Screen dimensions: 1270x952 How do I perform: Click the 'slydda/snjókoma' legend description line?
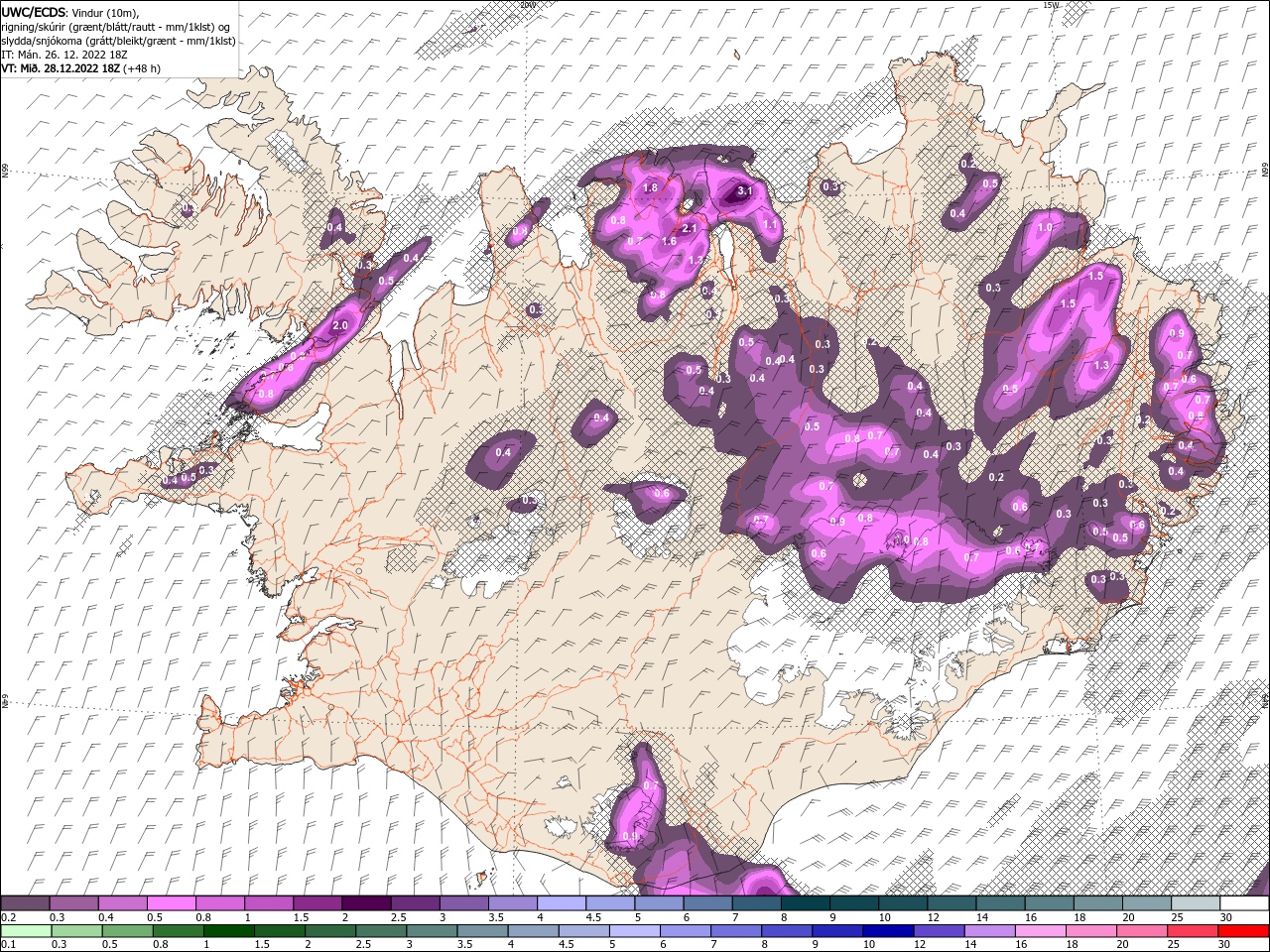[x=118, y=41]
